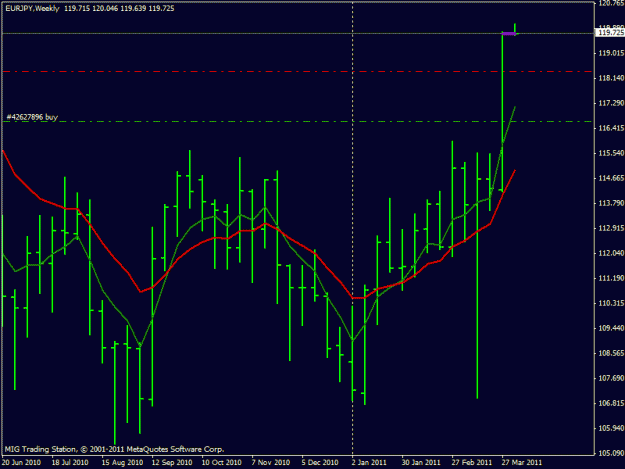Screen dimensions: 625x469
Task: Click the 119.015 price scale value
Action: coord(611,53)
